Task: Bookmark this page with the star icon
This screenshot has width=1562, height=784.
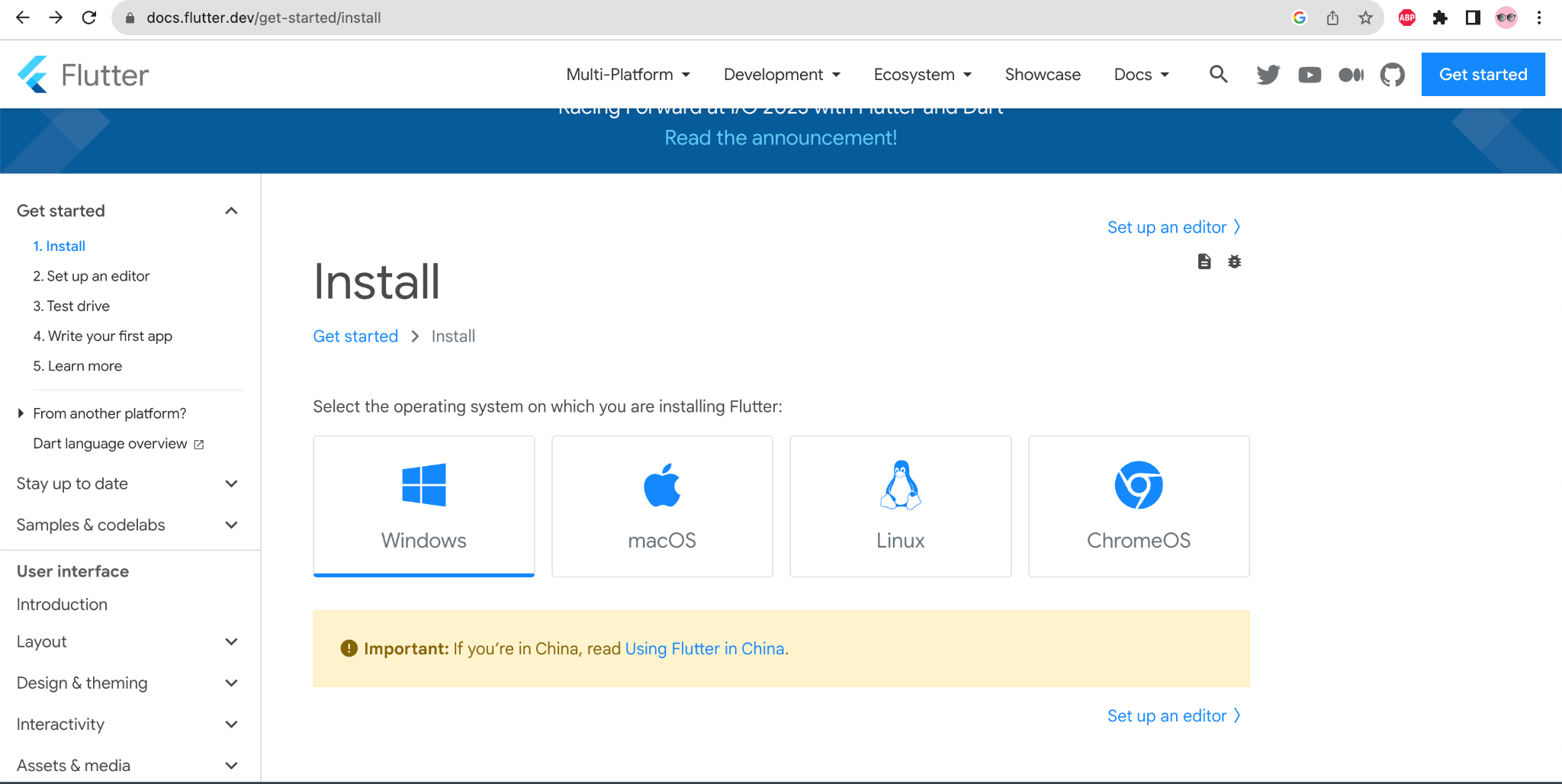Action: (x=1365, y=18)
